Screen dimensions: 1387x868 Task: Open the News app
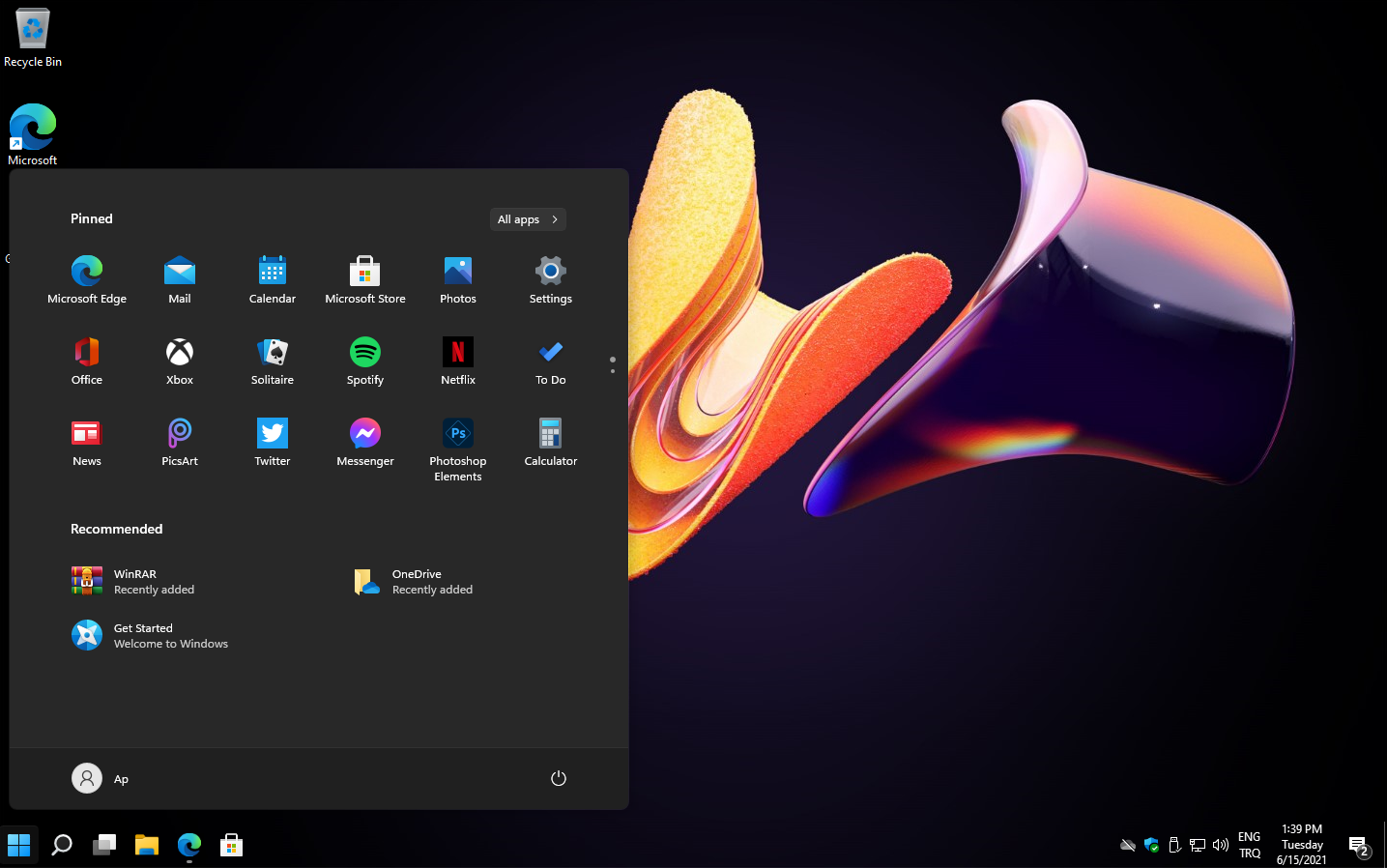[x=87, y=443]
